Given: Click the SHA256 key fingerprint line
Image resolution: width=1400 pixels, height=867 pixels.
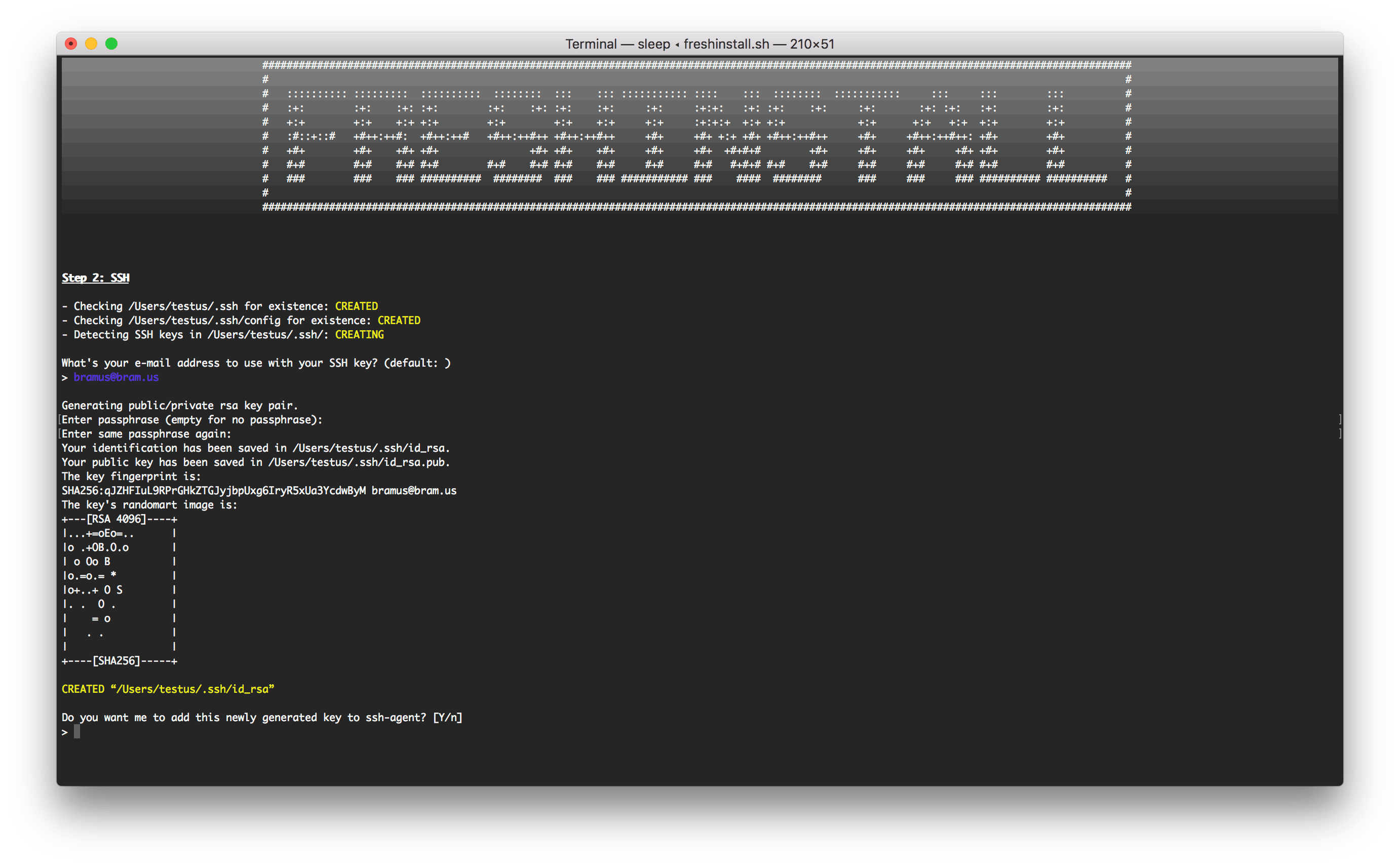Looking at the screenshot, I should (x=258, y=491).
